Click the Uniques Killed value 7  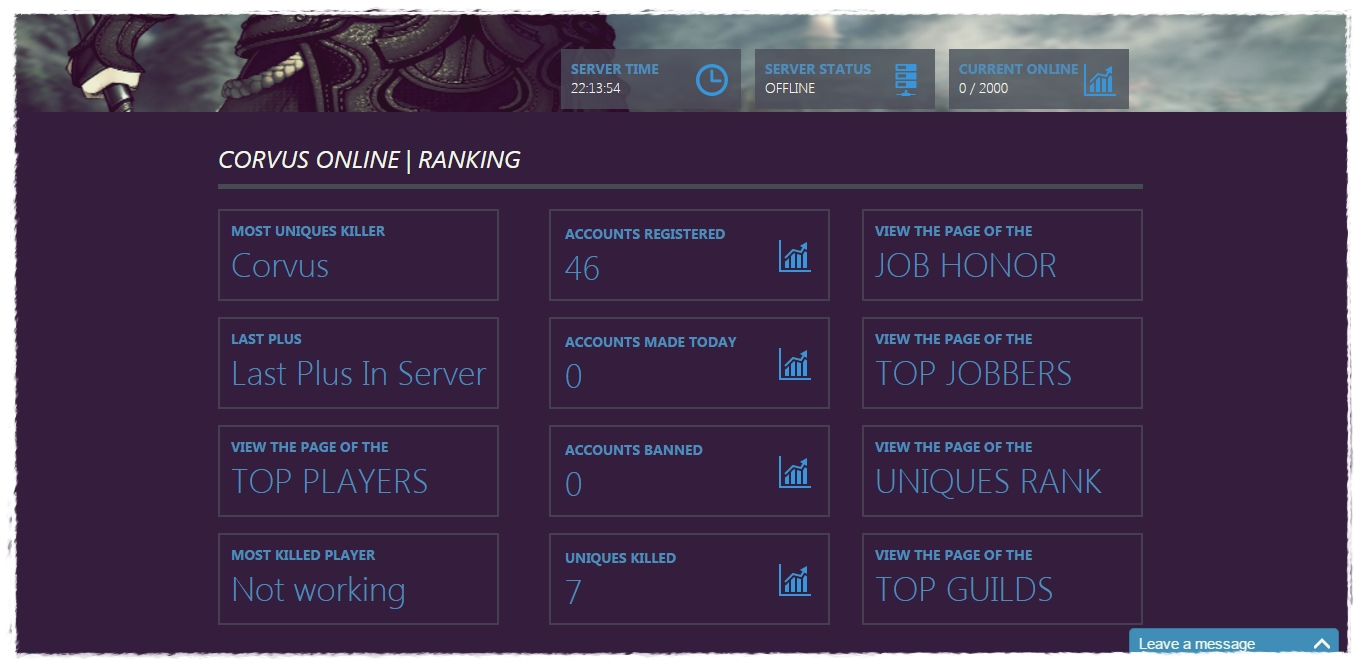click(x=573, y=593)
